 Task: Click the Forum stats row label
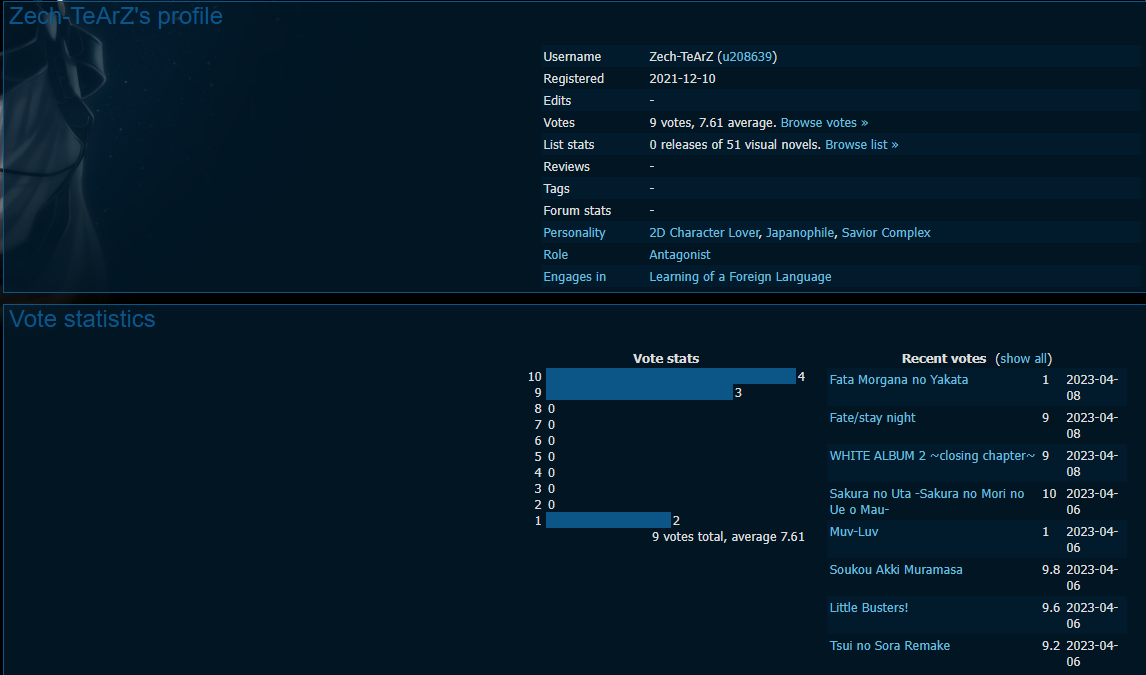577,210
